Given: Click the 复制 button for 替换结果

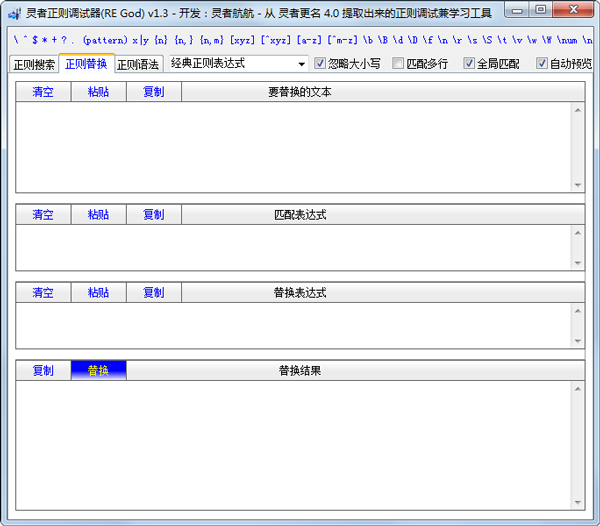Looking at the screenshot, I should (x=43, y=371).
